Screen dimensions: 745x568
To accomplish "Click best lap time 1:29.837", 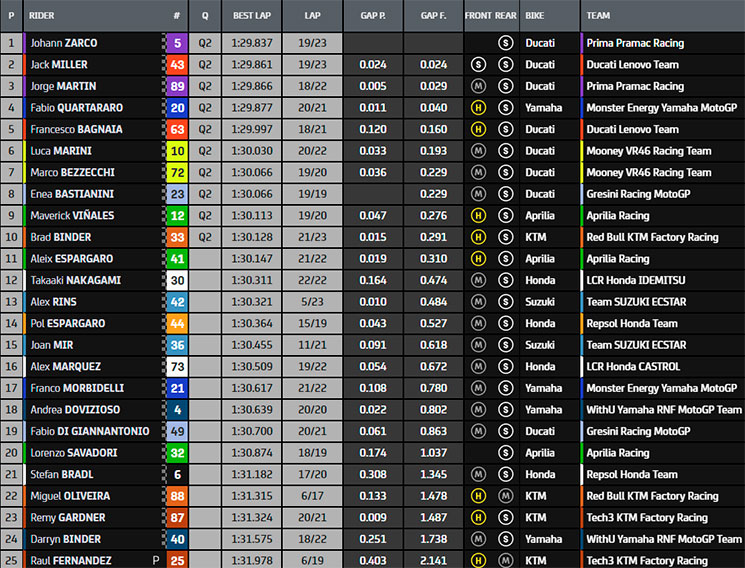I will (252, 43).
